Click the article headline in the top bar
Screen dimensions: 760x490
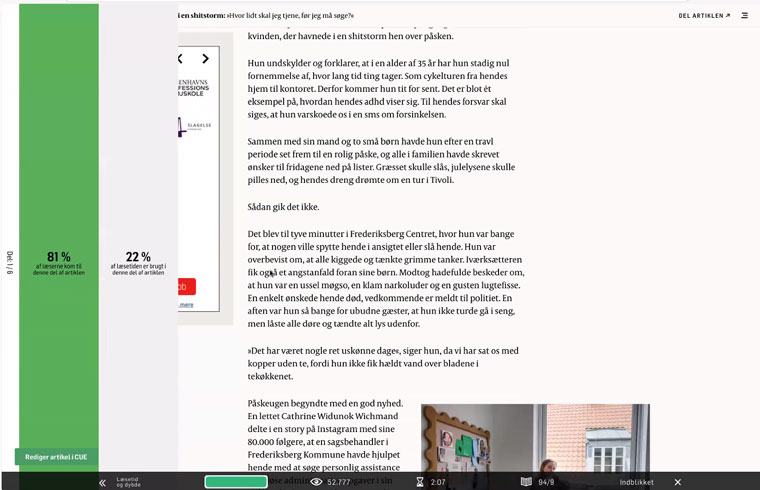(x=266, y=16)
